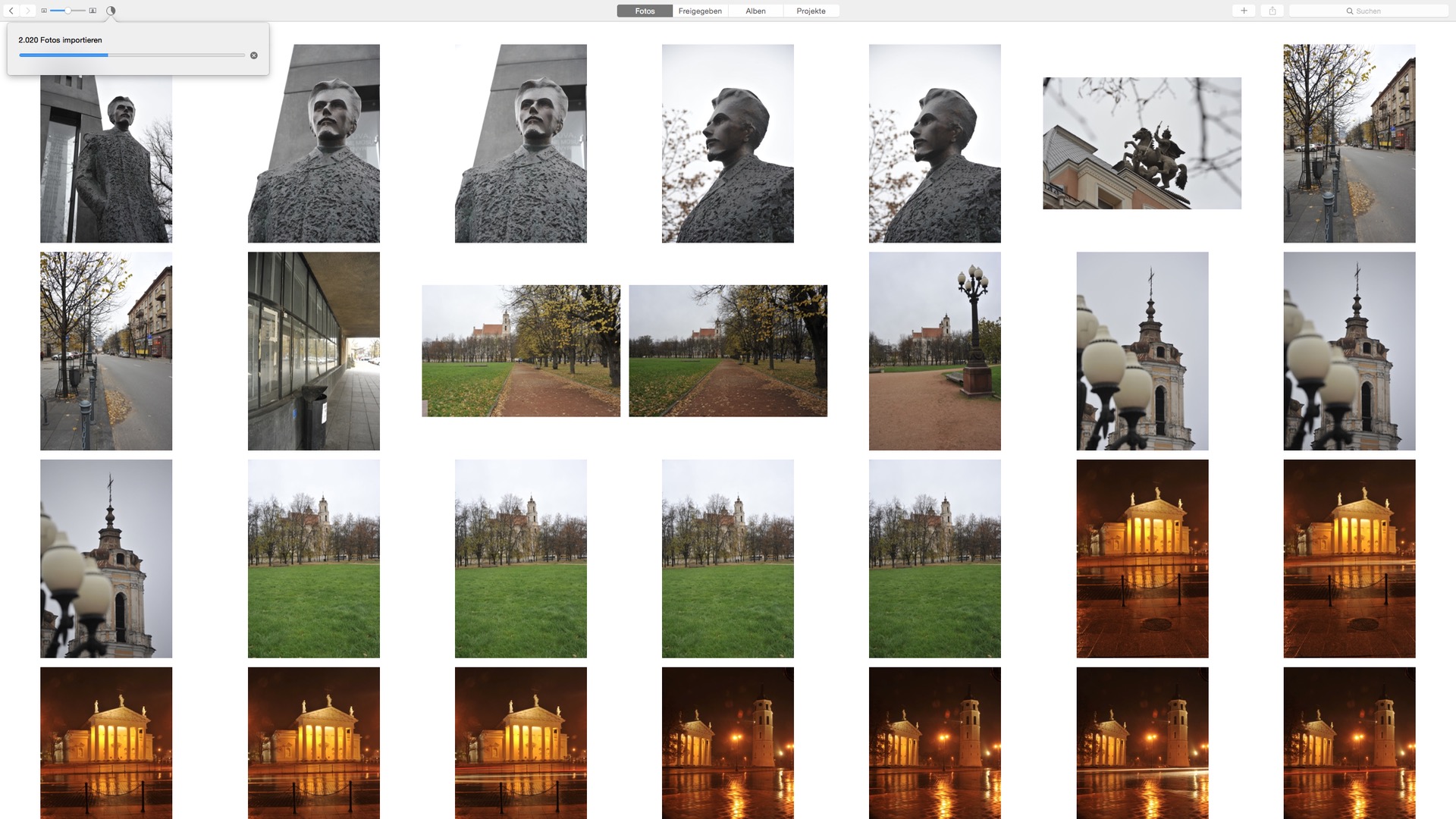This screenshot has width=1456, height=819.
Task: Go forward with the right arrow button
Action: coord(27,11)
